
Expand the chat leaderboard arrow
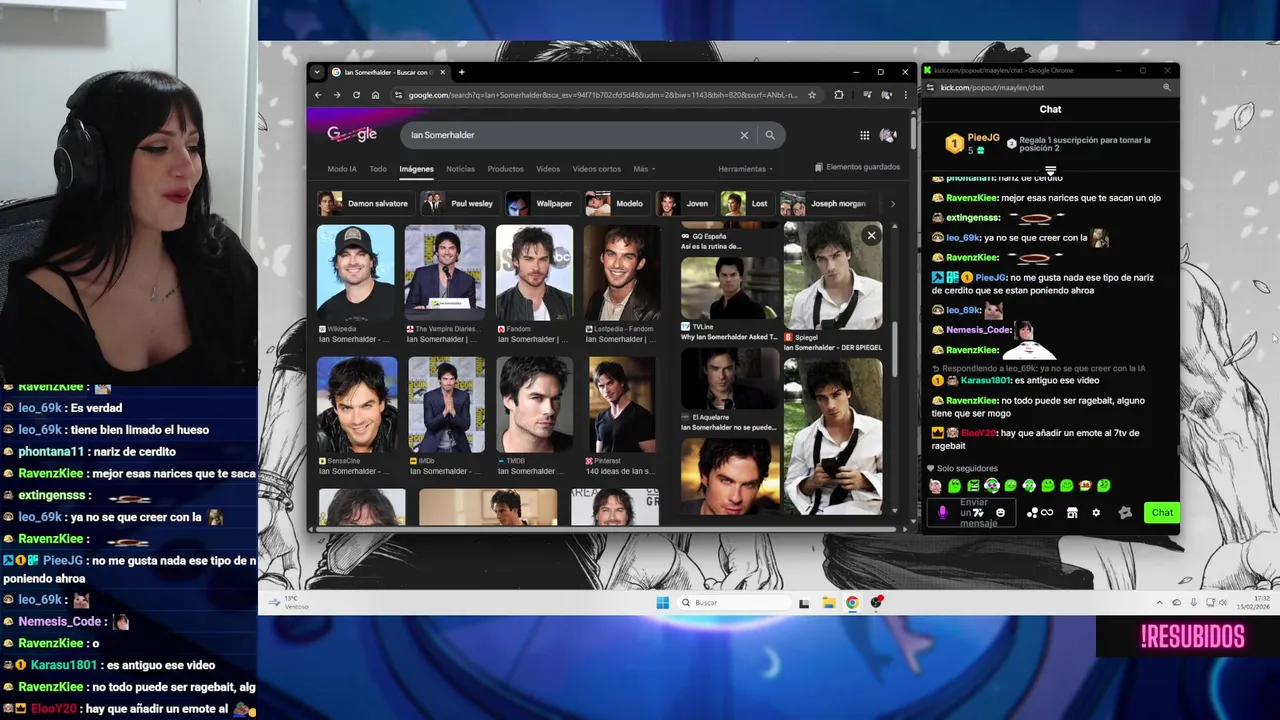[x=1050, y=171]
